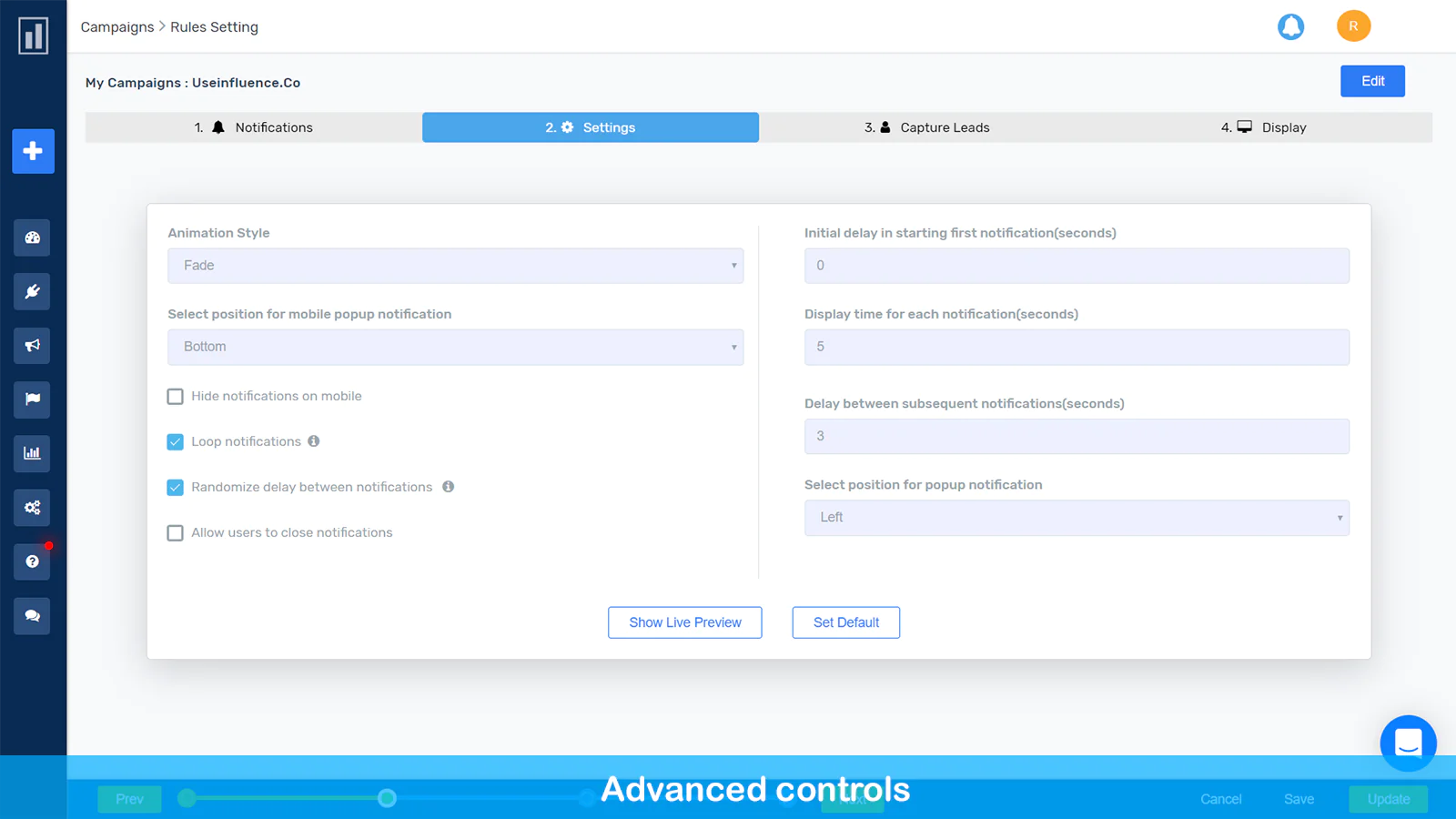Go to the Display tab

[x=1264, y=127]
